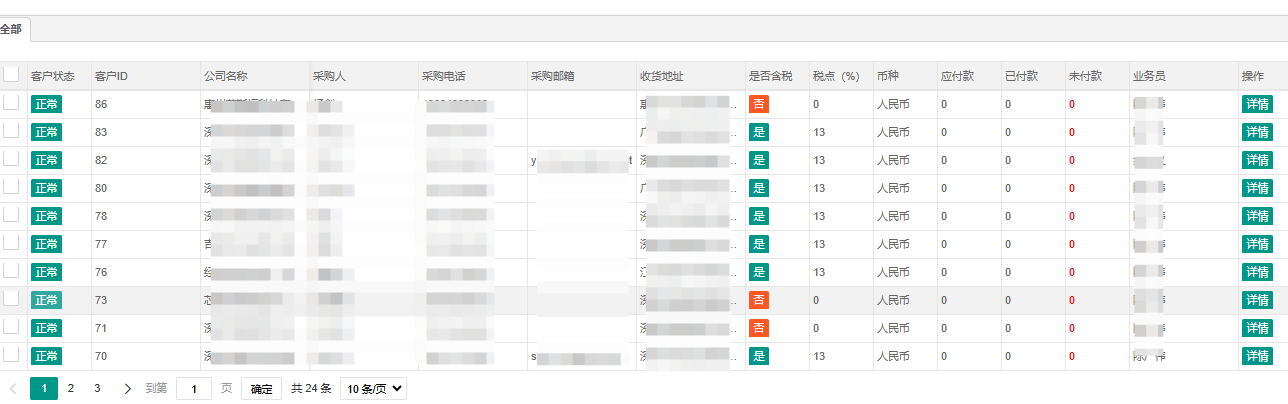Click the 共 24 条 total count text
The image size is (1288, 404).
point(311,389)
